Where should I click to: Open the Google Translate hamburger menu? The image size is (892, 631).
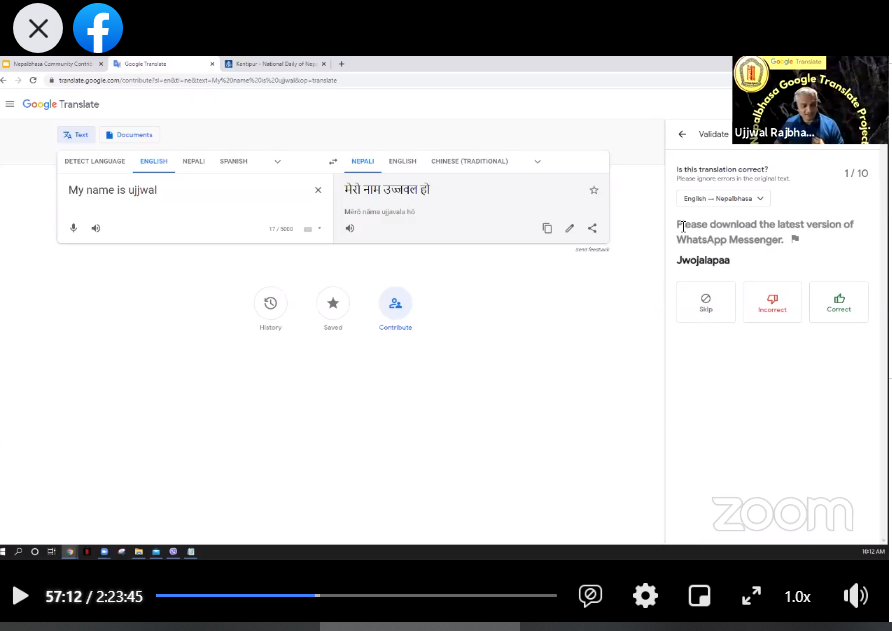point(10,104)
